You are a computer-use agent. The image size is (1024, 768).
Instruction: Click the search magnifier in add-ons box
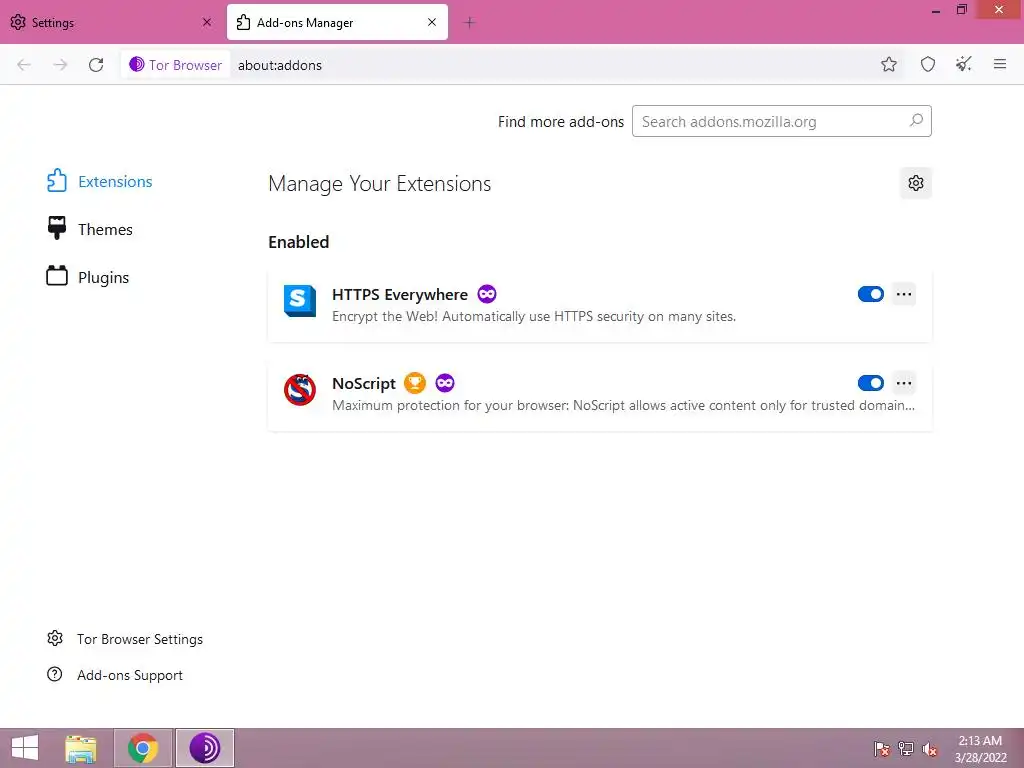(916, 121)
